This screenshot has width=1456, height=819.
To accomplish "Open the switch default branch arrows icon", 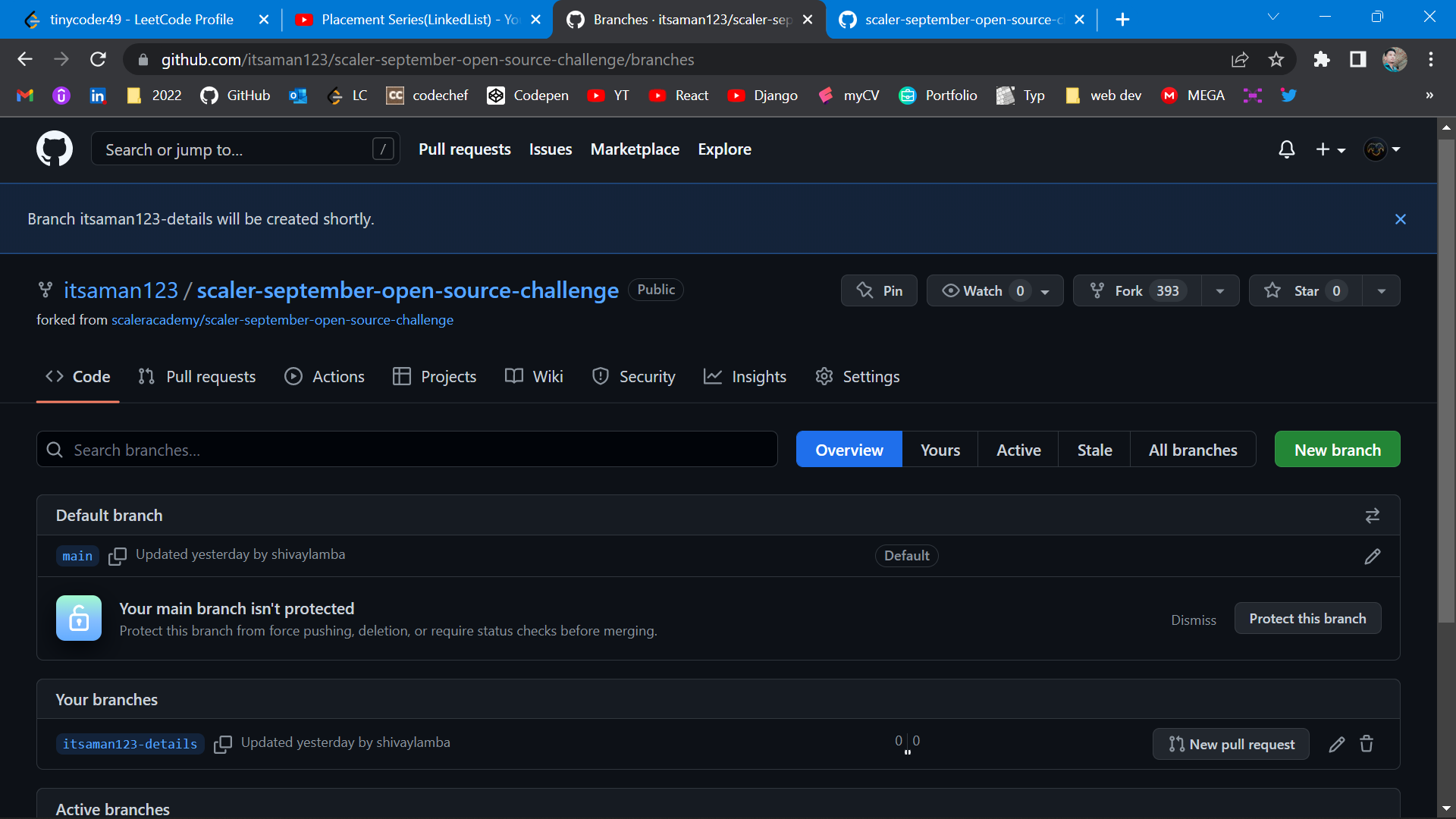I will [x=1373, y=515].
